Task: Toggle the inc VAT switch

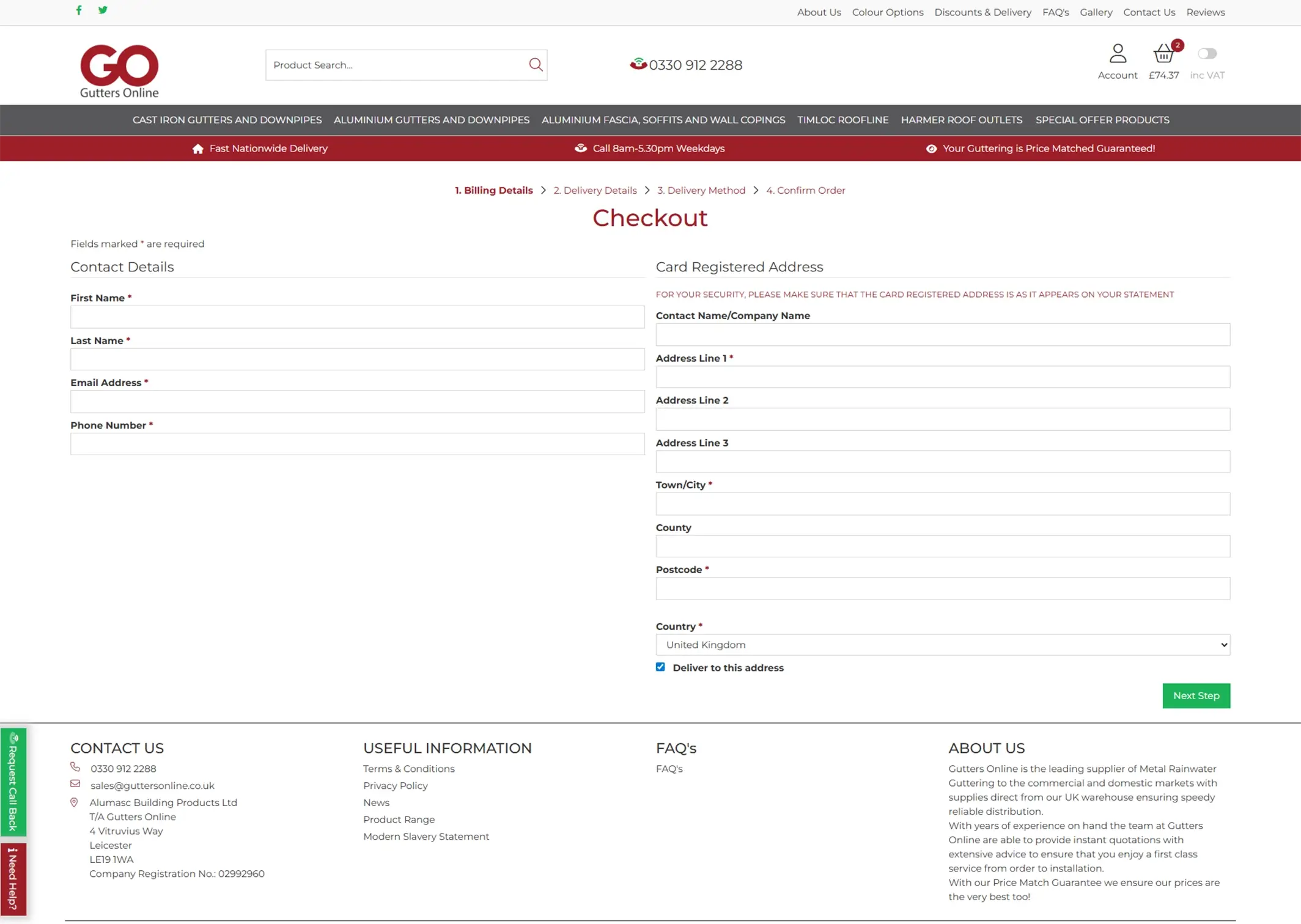Action: (x=1207, y=54)
